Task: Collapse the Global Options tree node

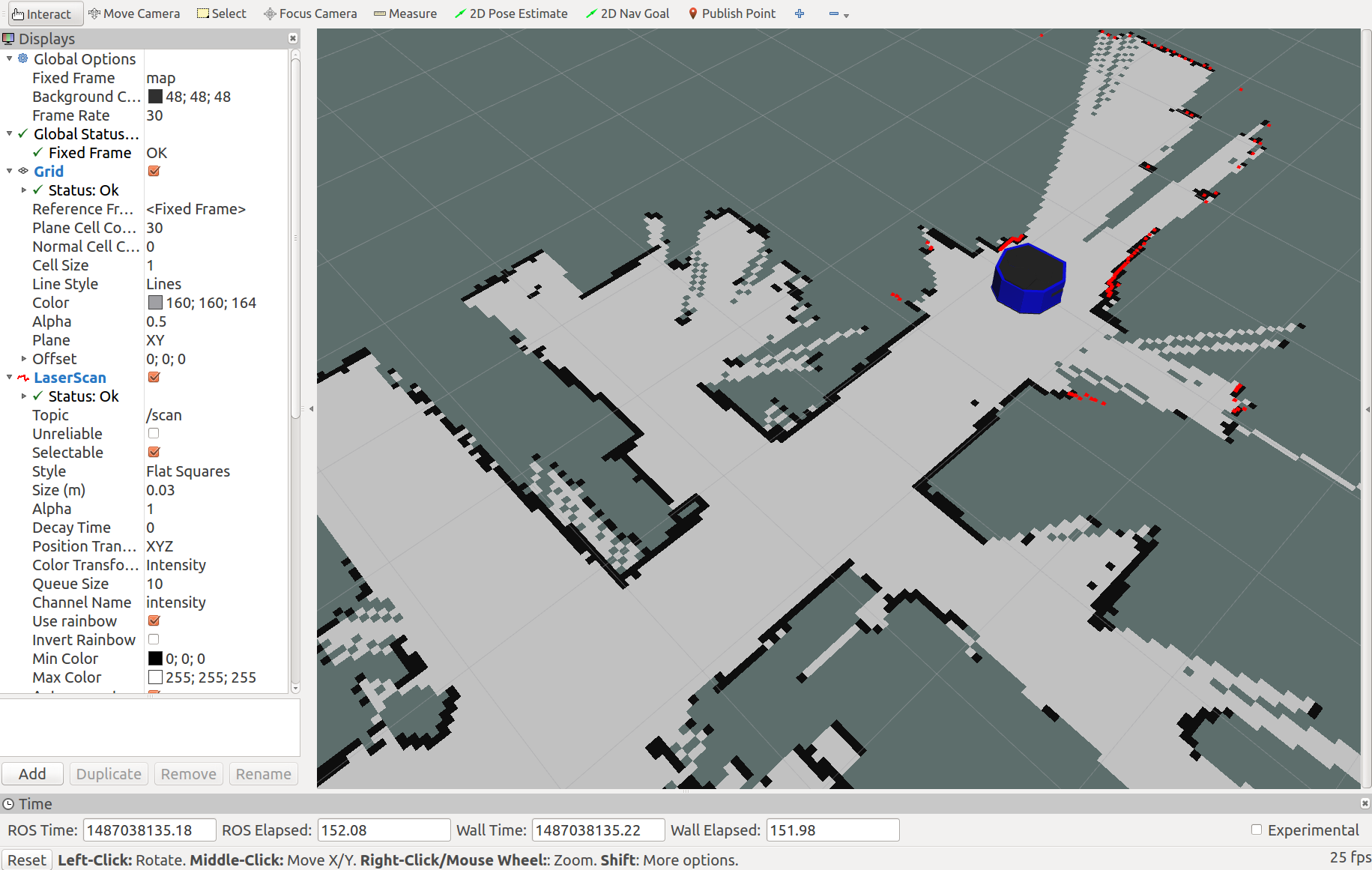Action: click(9, 58)
